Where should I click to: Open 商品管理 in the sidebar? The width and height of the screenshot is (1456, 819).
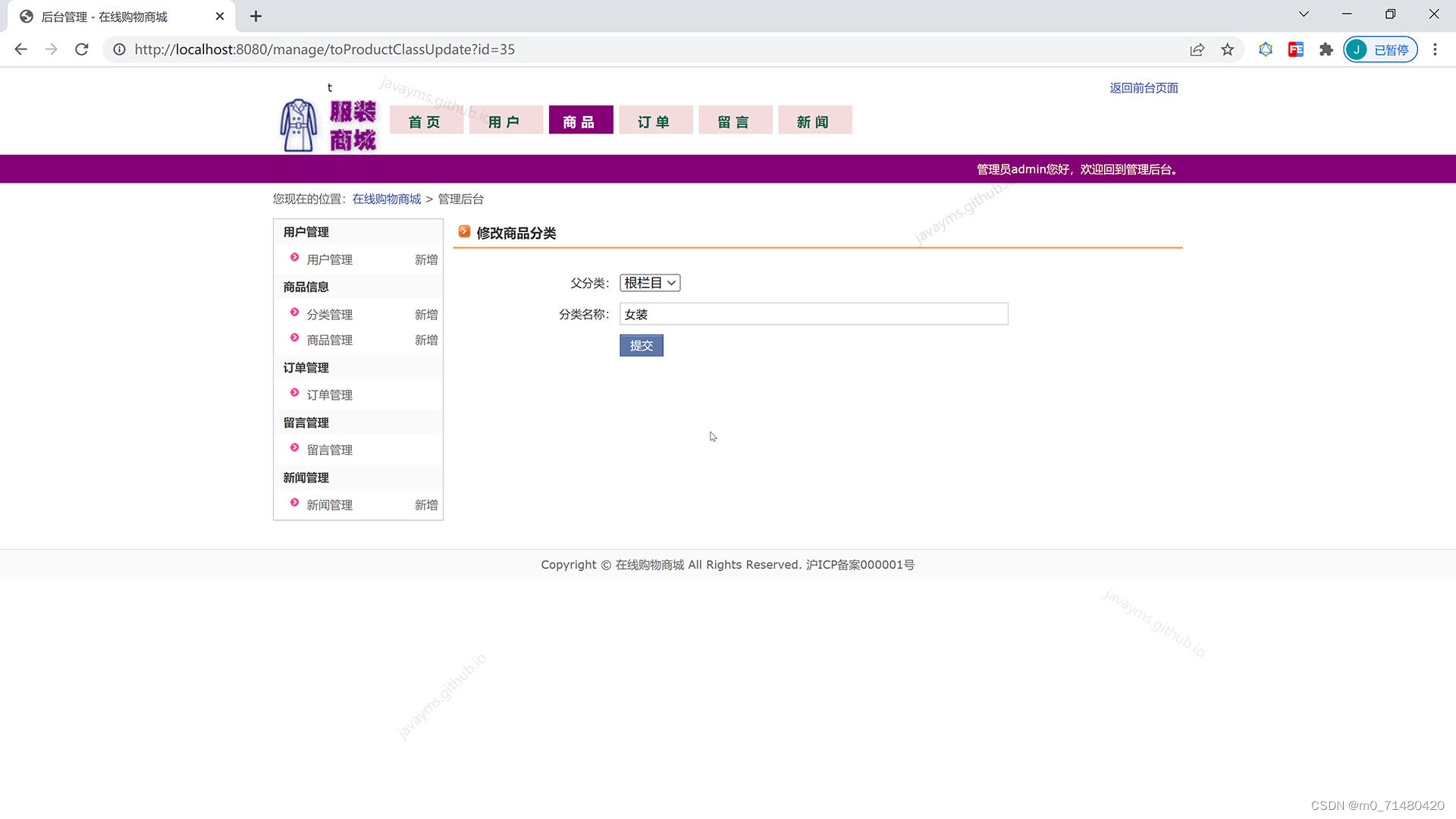[x=329, y=340]
